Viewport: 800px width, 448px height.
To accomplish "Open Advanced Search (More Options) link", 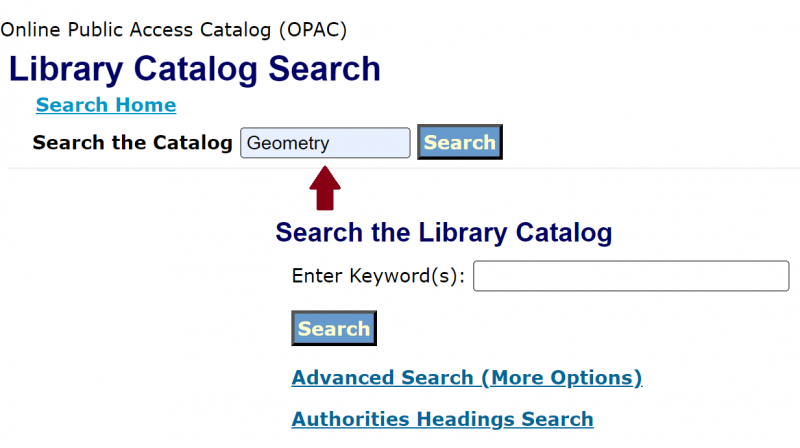I will (467, 378).
